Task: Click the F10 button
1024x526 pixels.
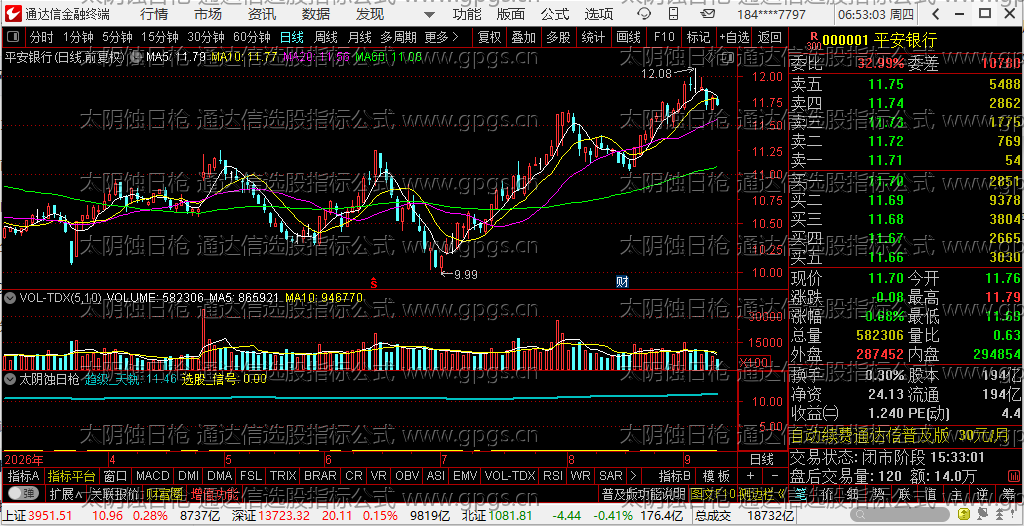Action: 664,37
